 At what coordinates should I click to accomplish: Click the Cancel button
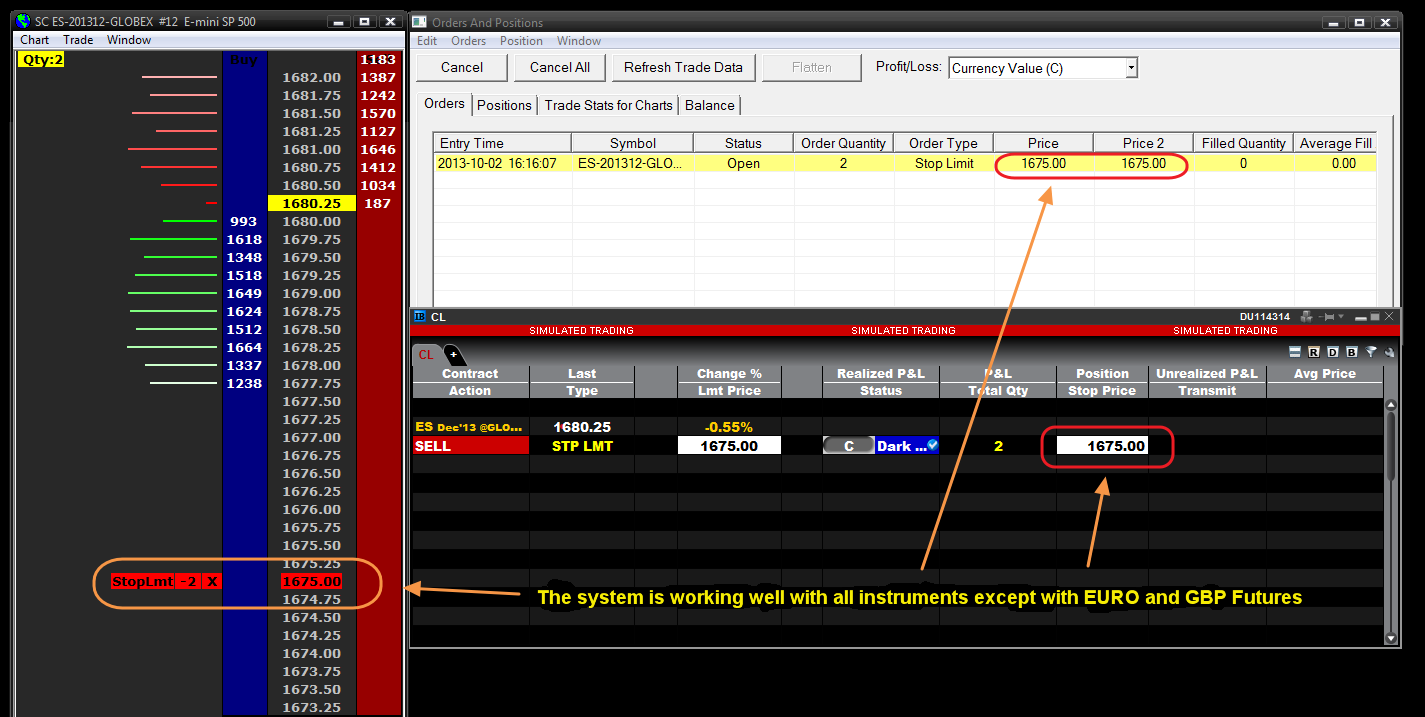pos(462,68)
